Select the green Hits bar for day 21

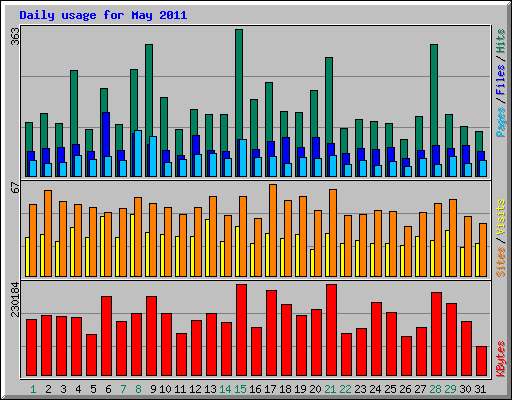tap(329, 100)
